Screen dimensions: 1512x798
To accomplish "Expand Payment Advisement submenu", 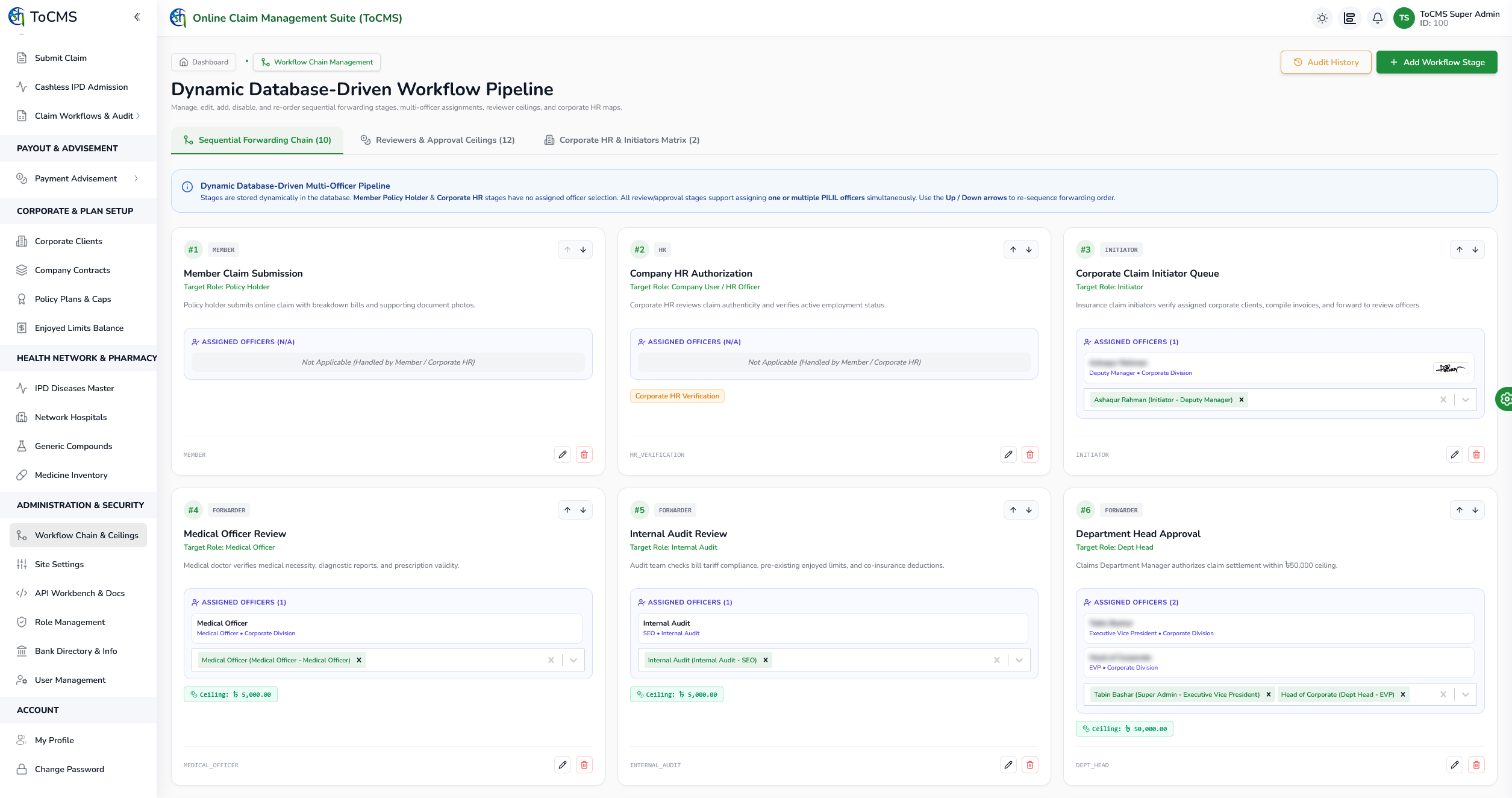I will pos(78,178).
